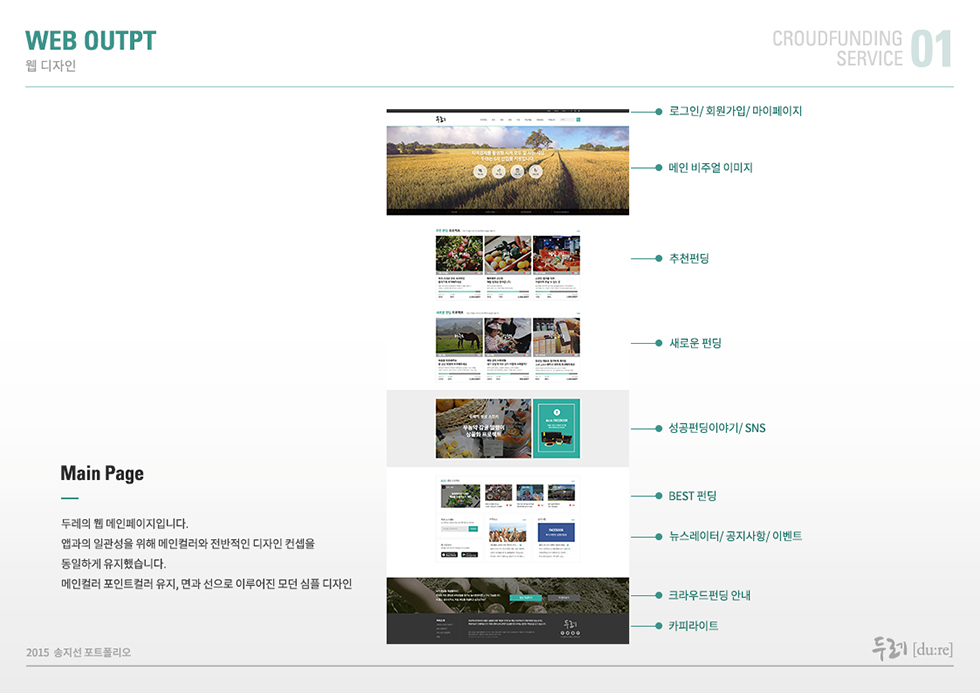Select the second circle icon on the main visual
The height and width of the screenshot is (693, 980).
pyautogui.click(x=498, y=171)
